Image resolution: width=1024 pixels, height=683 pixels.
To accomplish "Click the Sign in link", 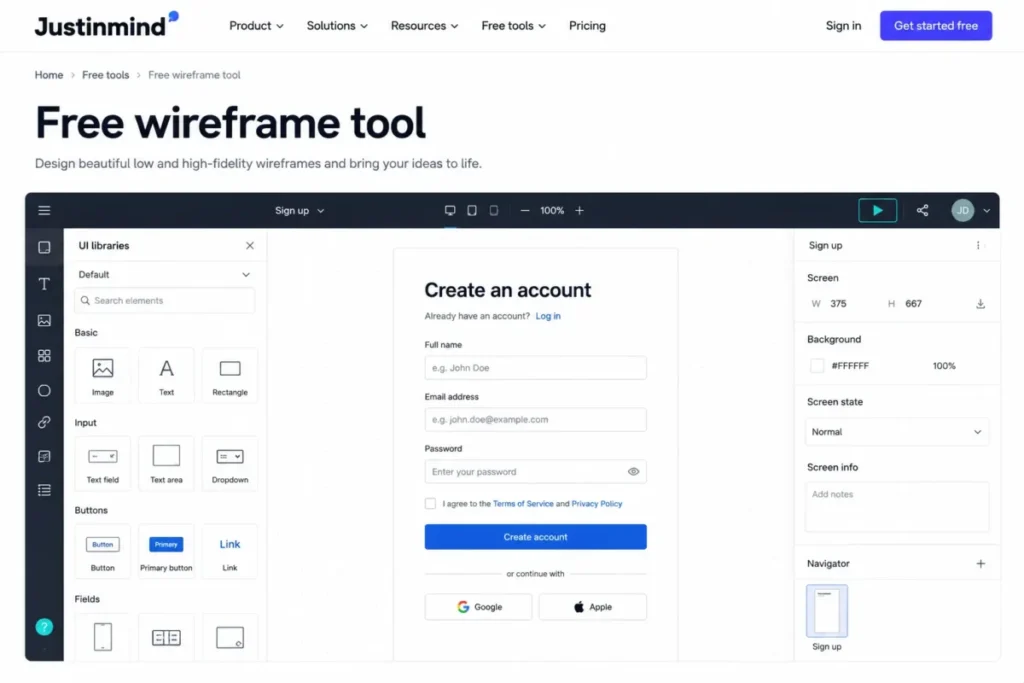I will point(843,25).
